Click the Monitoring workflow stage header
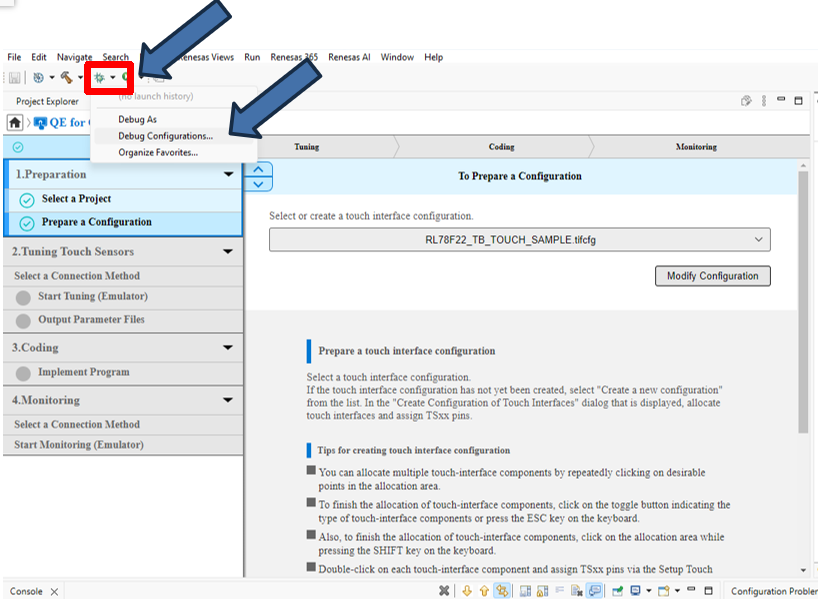 click(x=696, y=147)
